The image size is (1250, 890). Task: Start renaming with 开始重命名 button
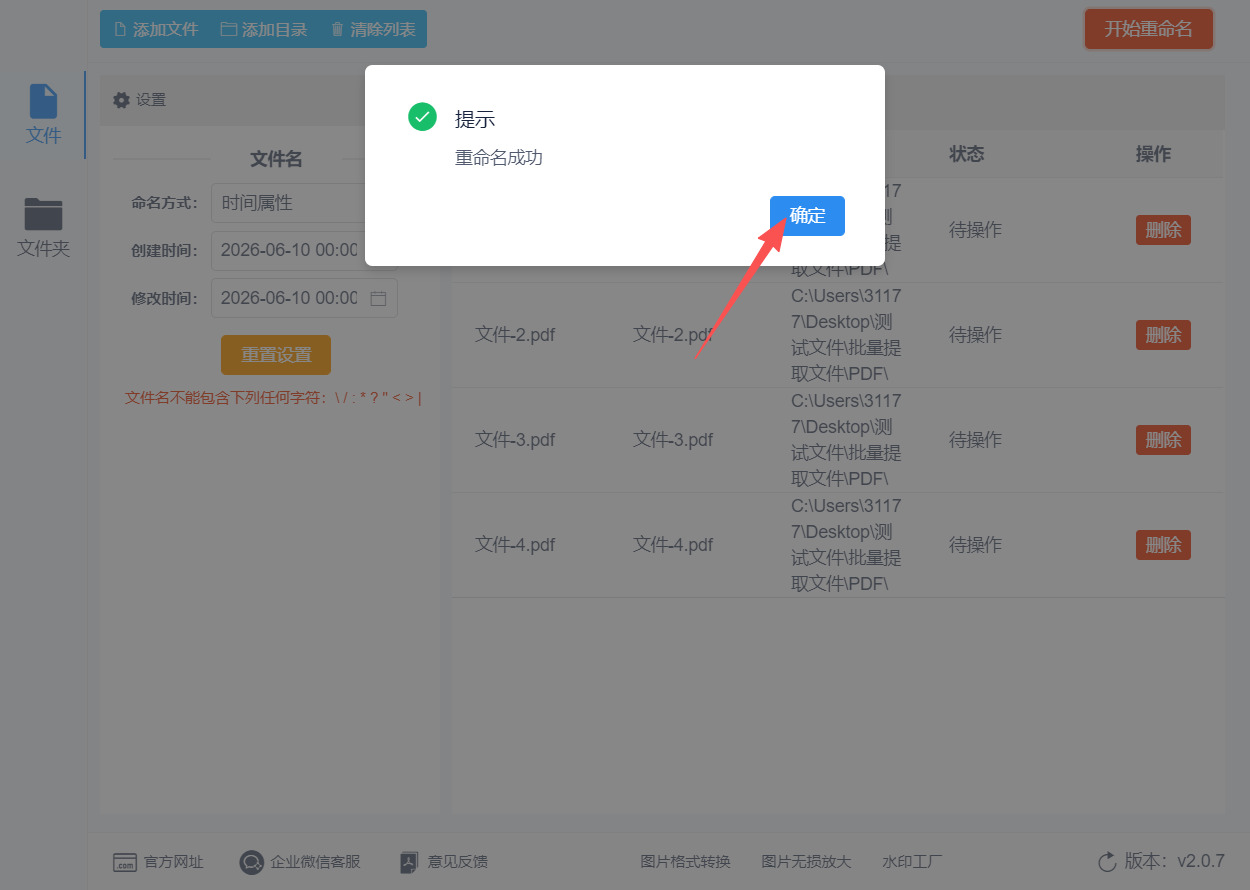click(1149, 29)
